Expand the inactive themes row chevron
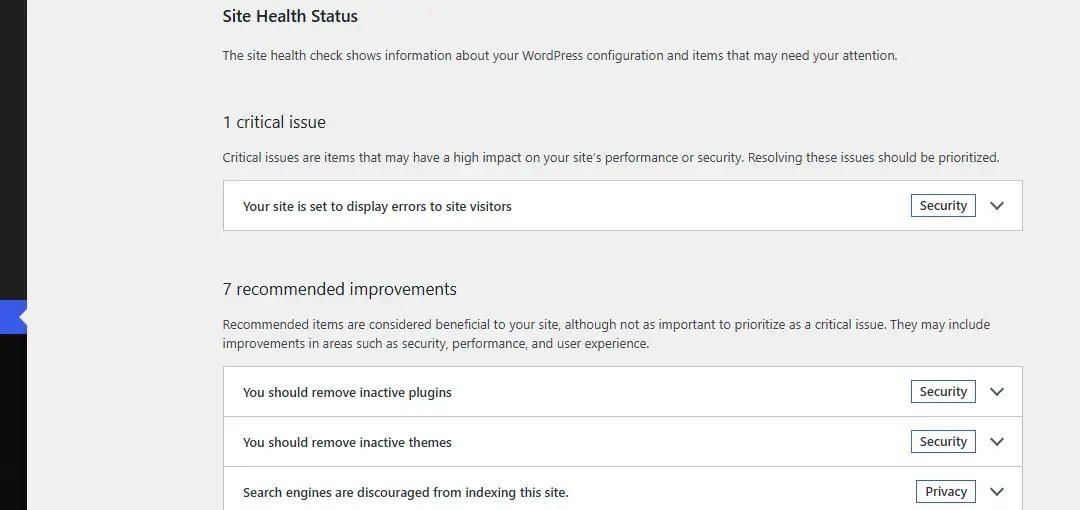Viewport: 1080px width, 510px height. (x=997, y=442)
